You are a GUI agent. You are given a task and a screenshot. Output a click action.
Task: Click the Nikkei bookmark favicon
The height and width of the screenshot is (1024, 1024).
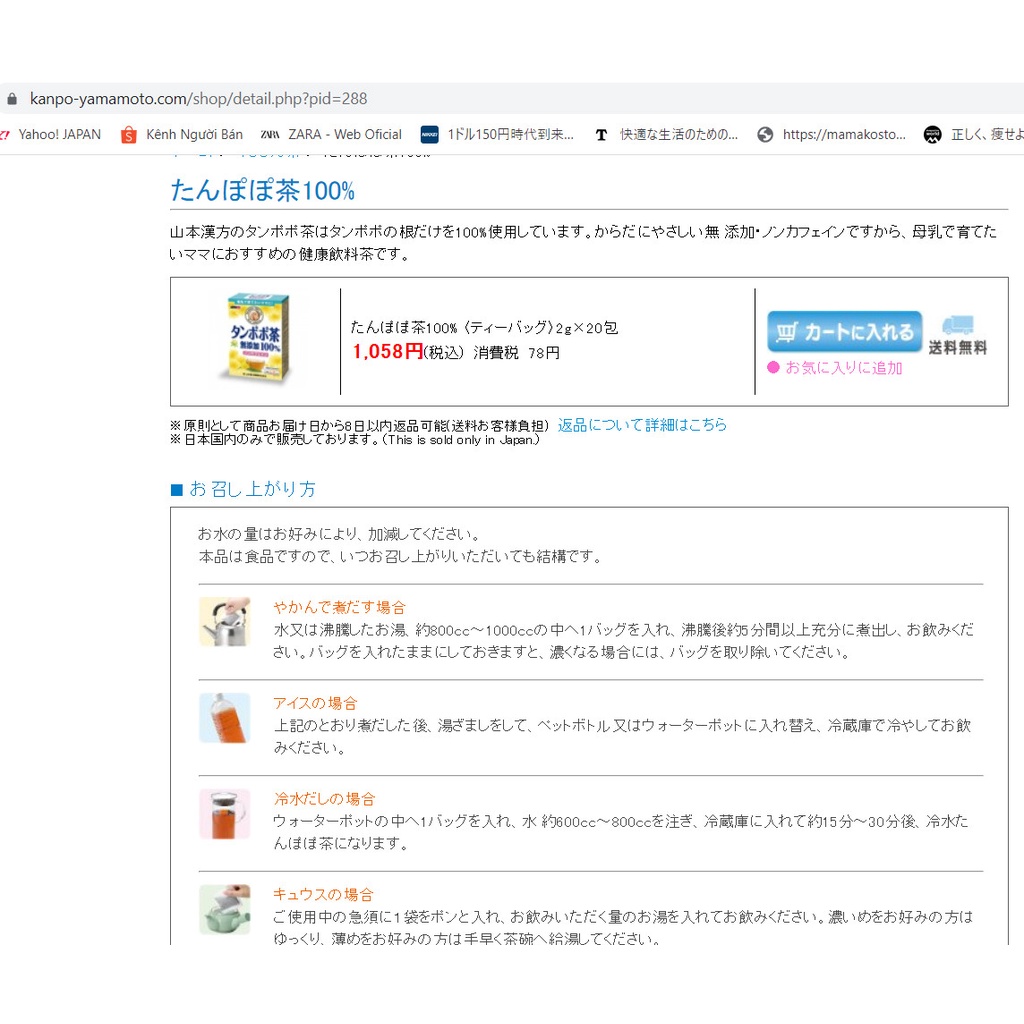coord(429,135)
